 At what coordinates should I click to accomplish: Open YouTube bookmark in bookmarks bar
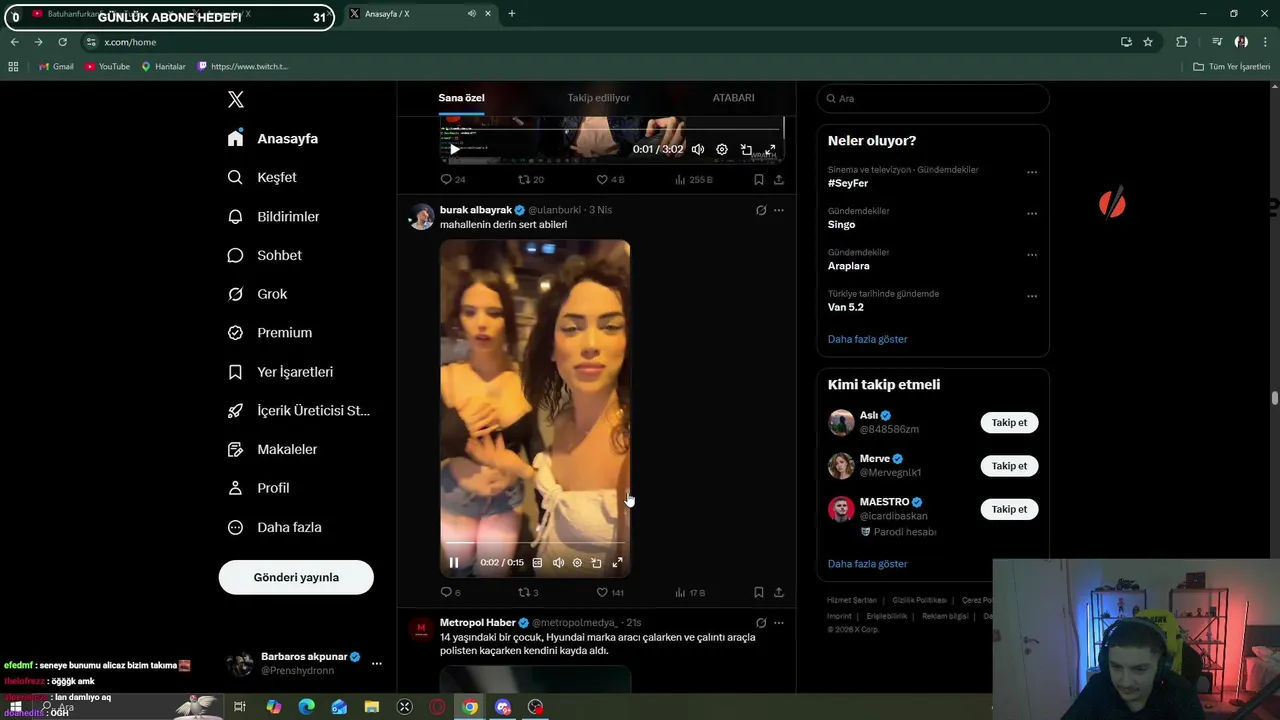108,66
